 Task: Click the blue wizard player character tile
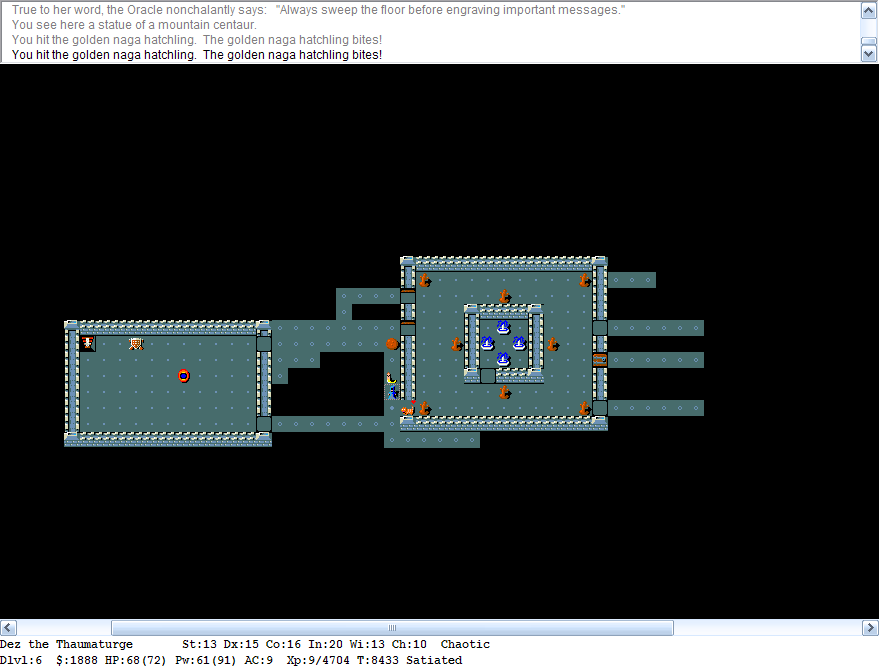point(392,392)
